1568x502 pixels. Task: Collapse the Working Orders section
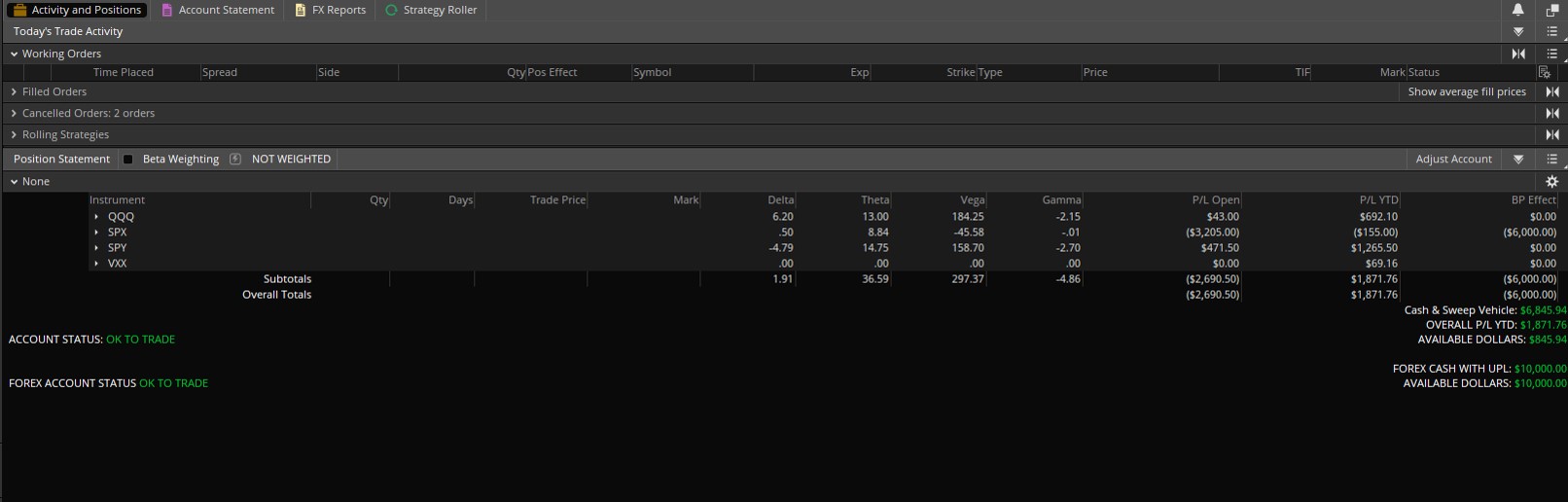point(14,54)
